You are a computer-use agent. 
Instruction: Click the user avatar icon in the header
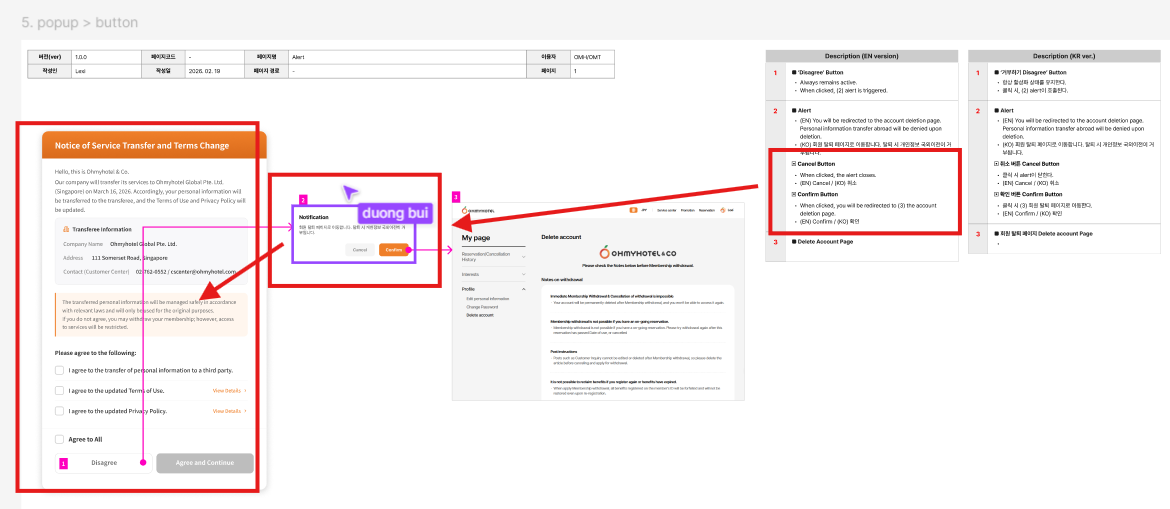tap(722, 210)
